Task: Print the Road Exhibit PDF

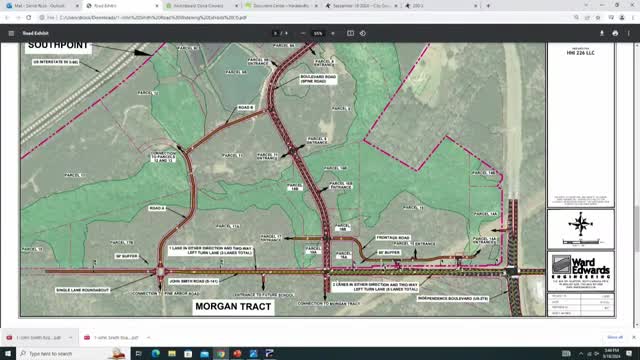Action: click(x=615, y=33)
